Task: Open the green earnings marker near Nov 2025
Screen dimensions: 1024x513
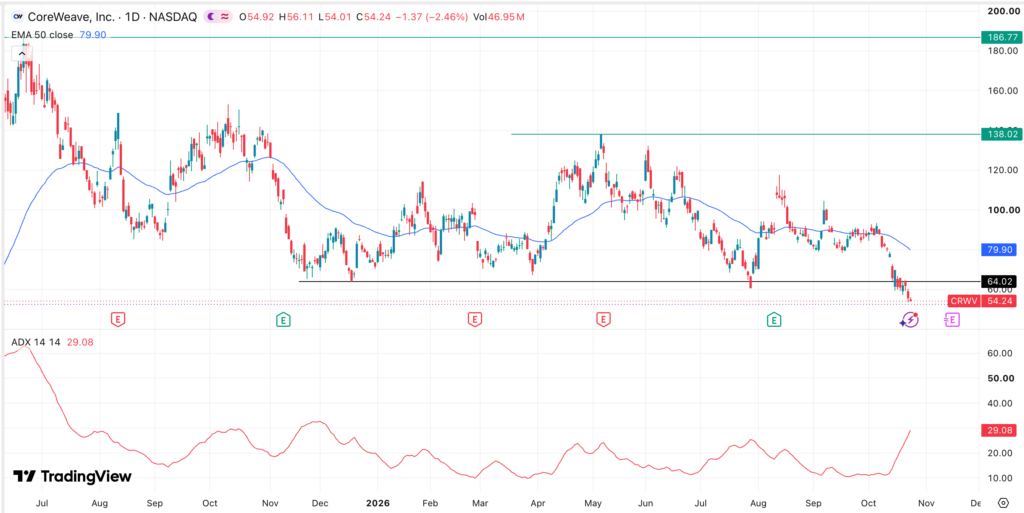Action: 283,319
